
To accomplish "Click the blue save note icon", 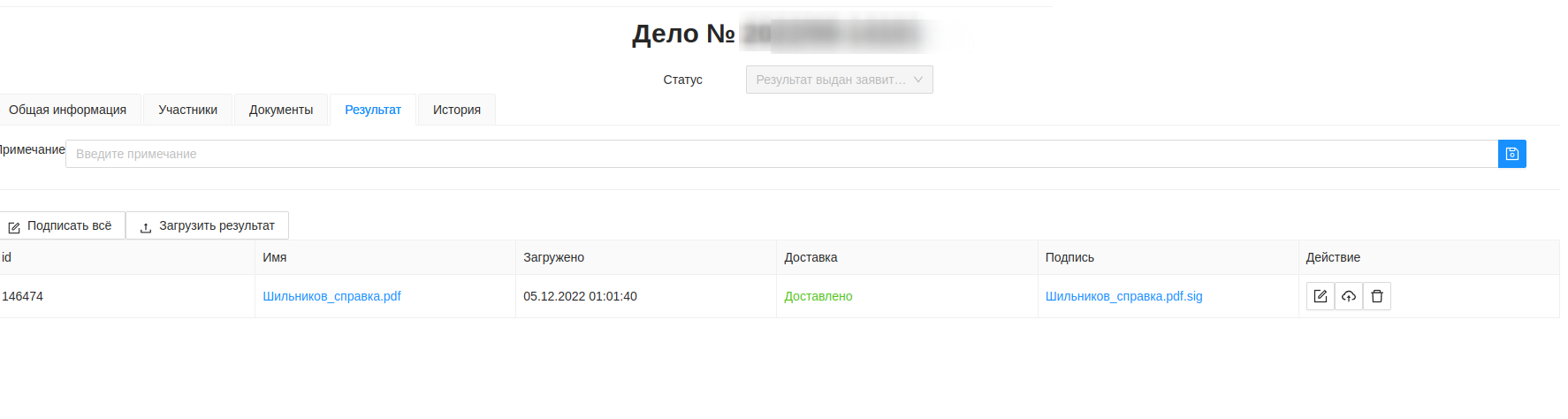I will tap(1511, 154).
